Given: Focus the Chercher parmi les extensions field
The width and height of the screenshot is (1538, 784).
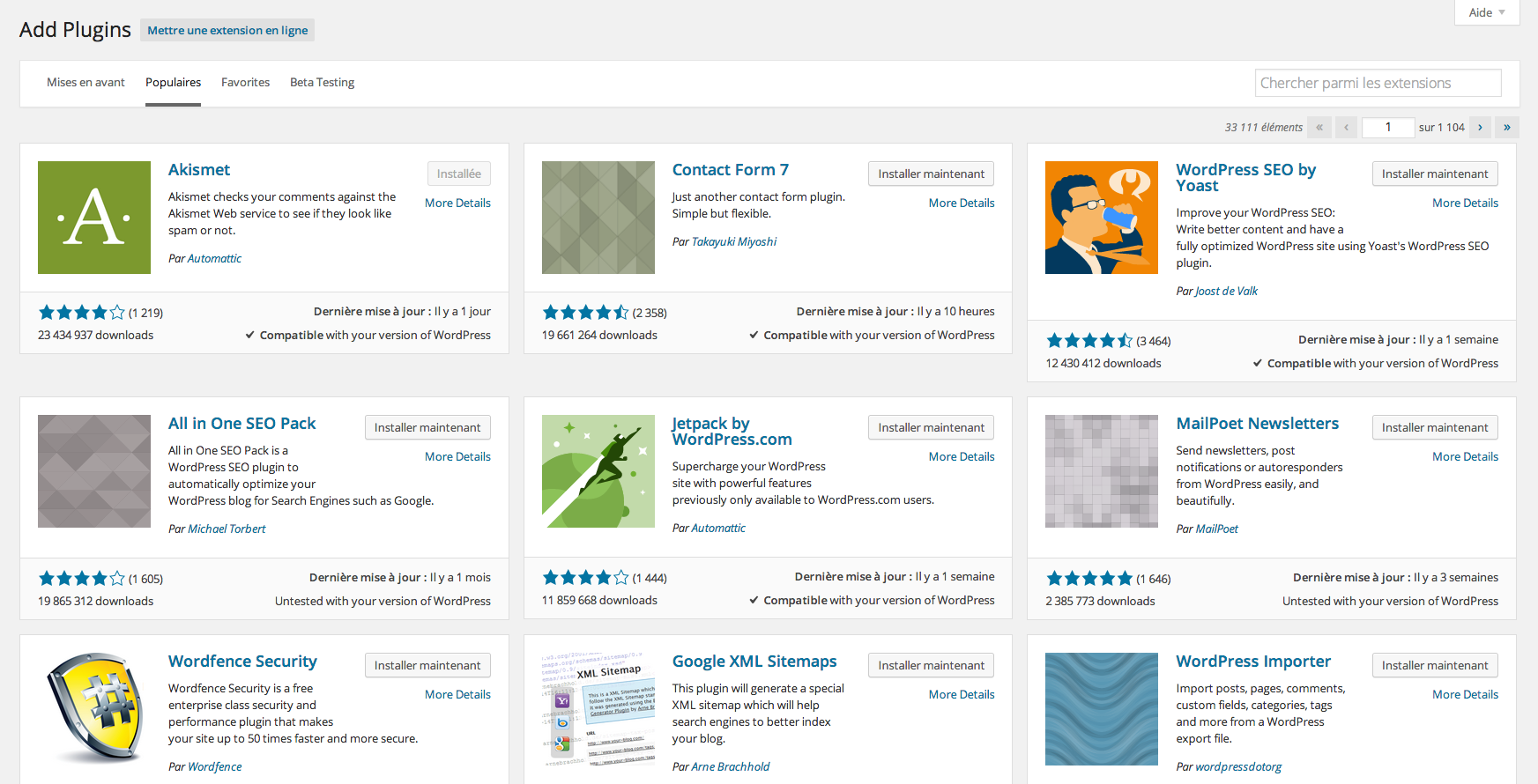Looking at the screenshot, I should point(1378,83).
